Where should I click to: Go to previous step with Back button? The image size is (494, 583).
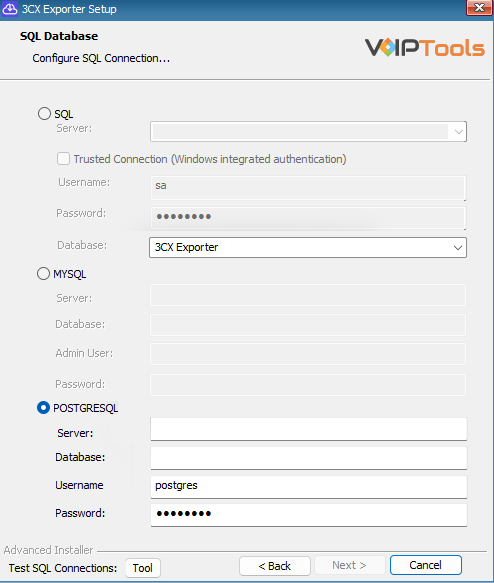275,566
